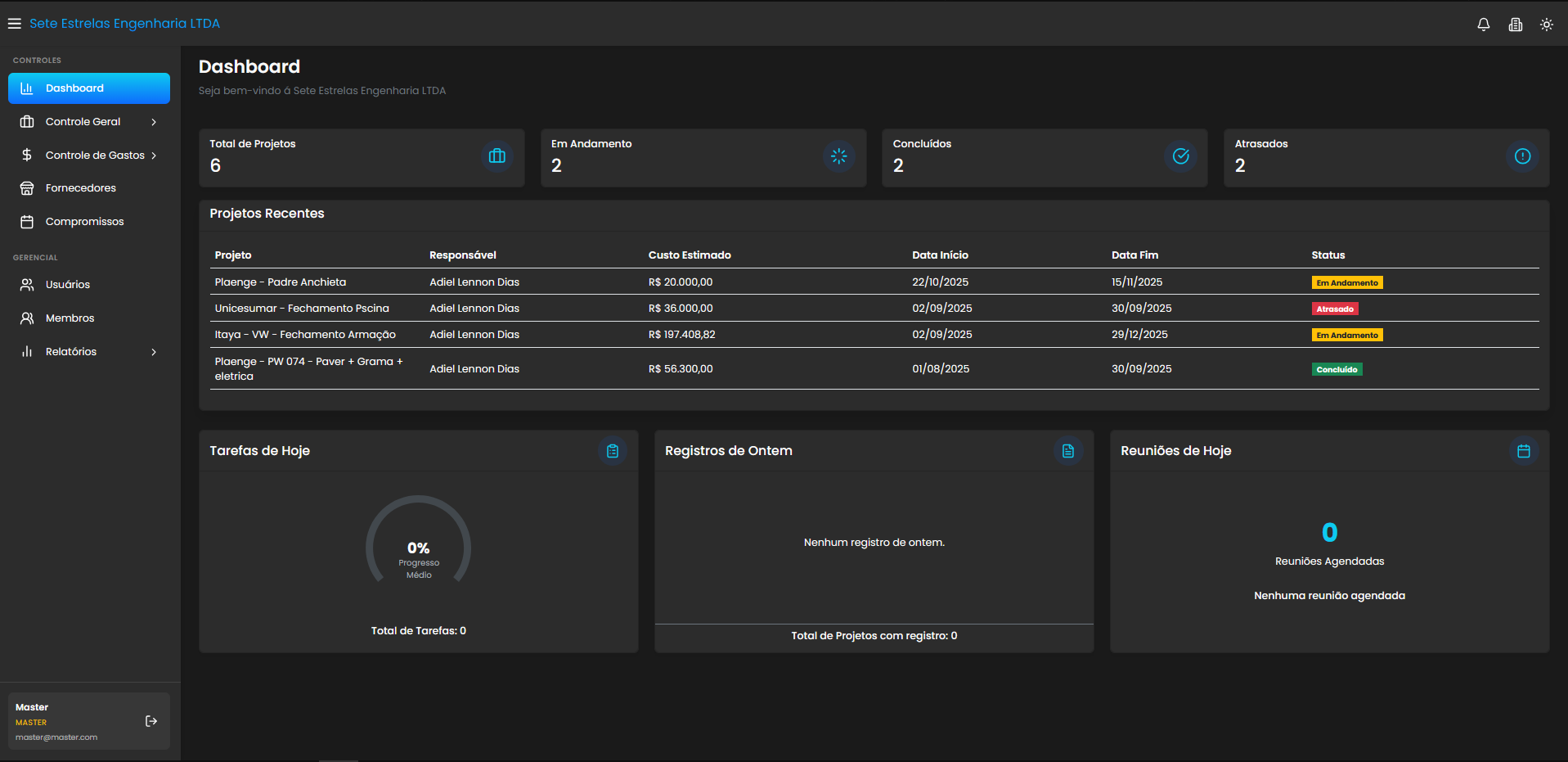The height and width of the screenshot is (762, 1568).
Task: Open the Usuários section
Action: pos(67,285)
